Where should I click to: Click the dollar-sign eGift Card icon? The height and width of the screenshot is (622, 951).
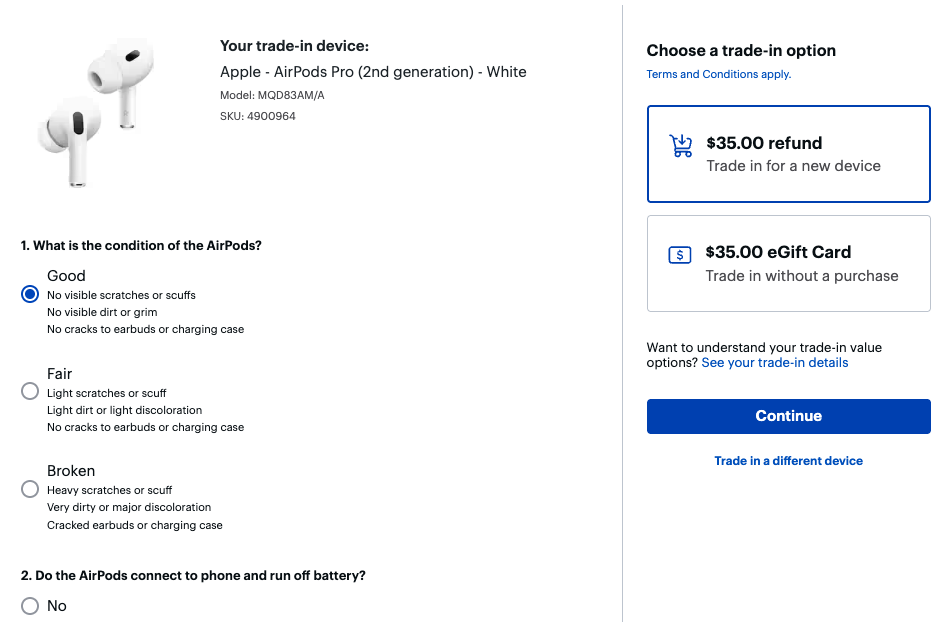tap(680, 255)
